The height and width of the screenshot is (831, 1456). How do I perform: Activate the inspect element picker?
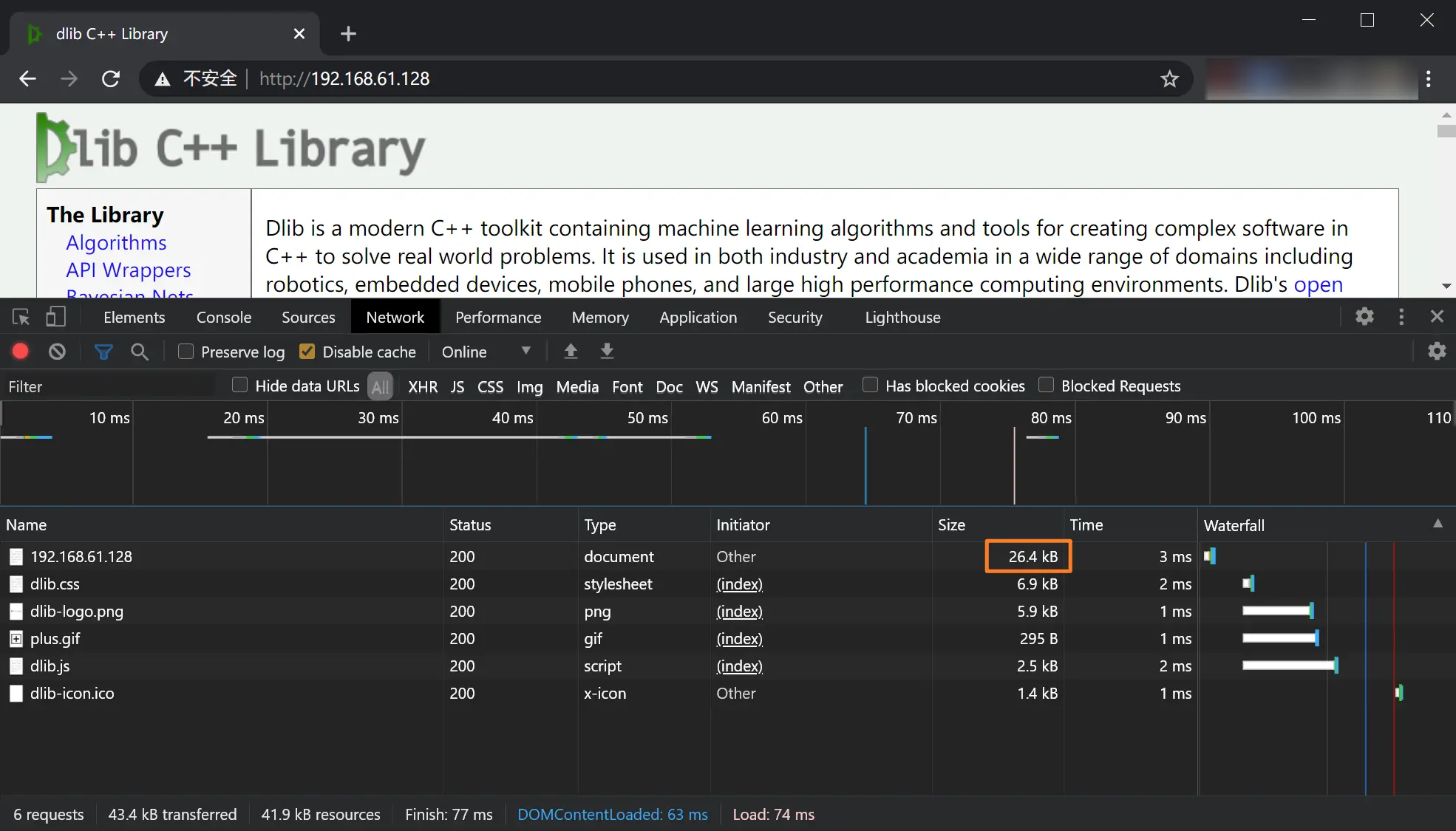[x=21, y=318]
